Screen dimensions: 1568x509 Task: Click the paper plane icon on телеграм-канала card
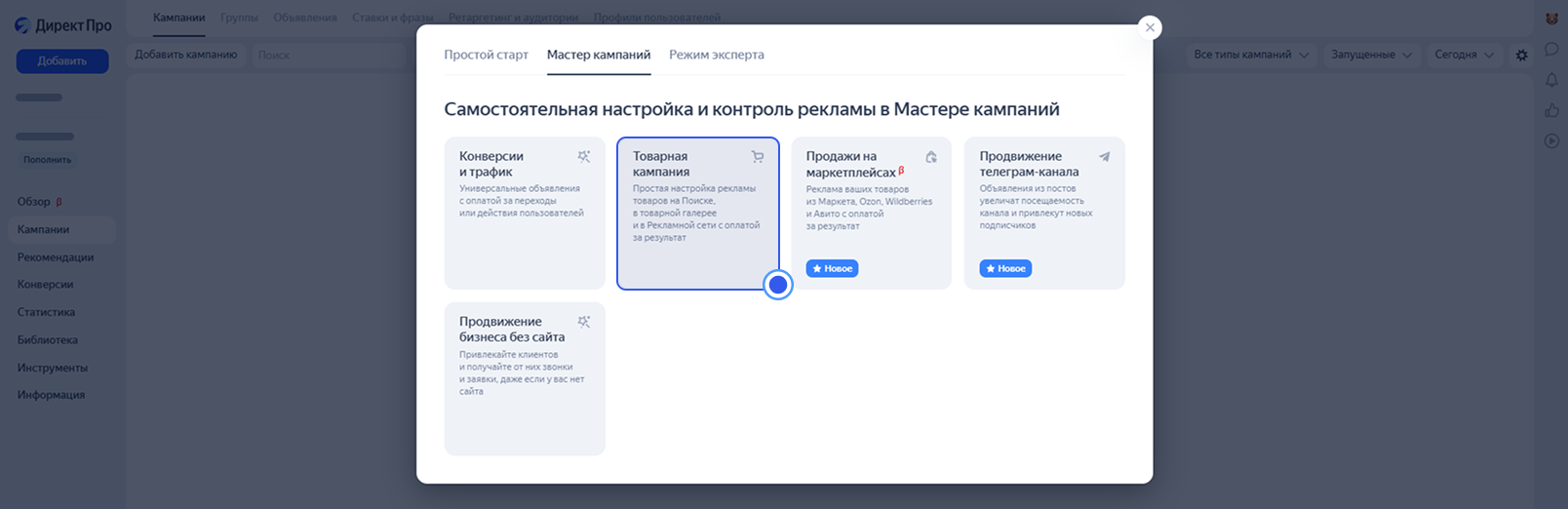coord(1104,157)
